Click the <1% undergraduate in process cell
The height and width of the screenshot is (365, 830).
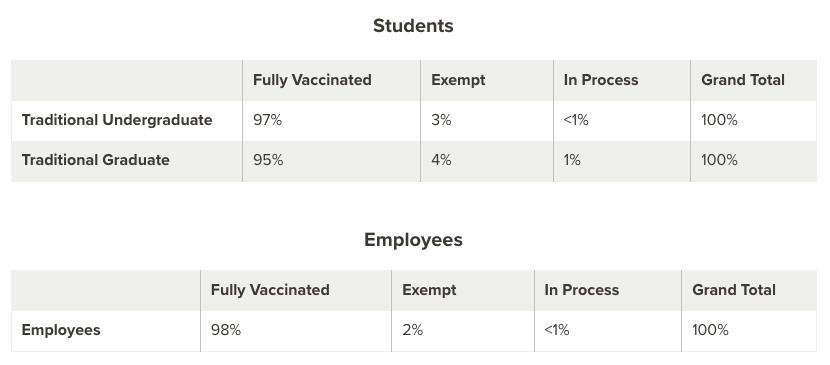pos(576,120)
